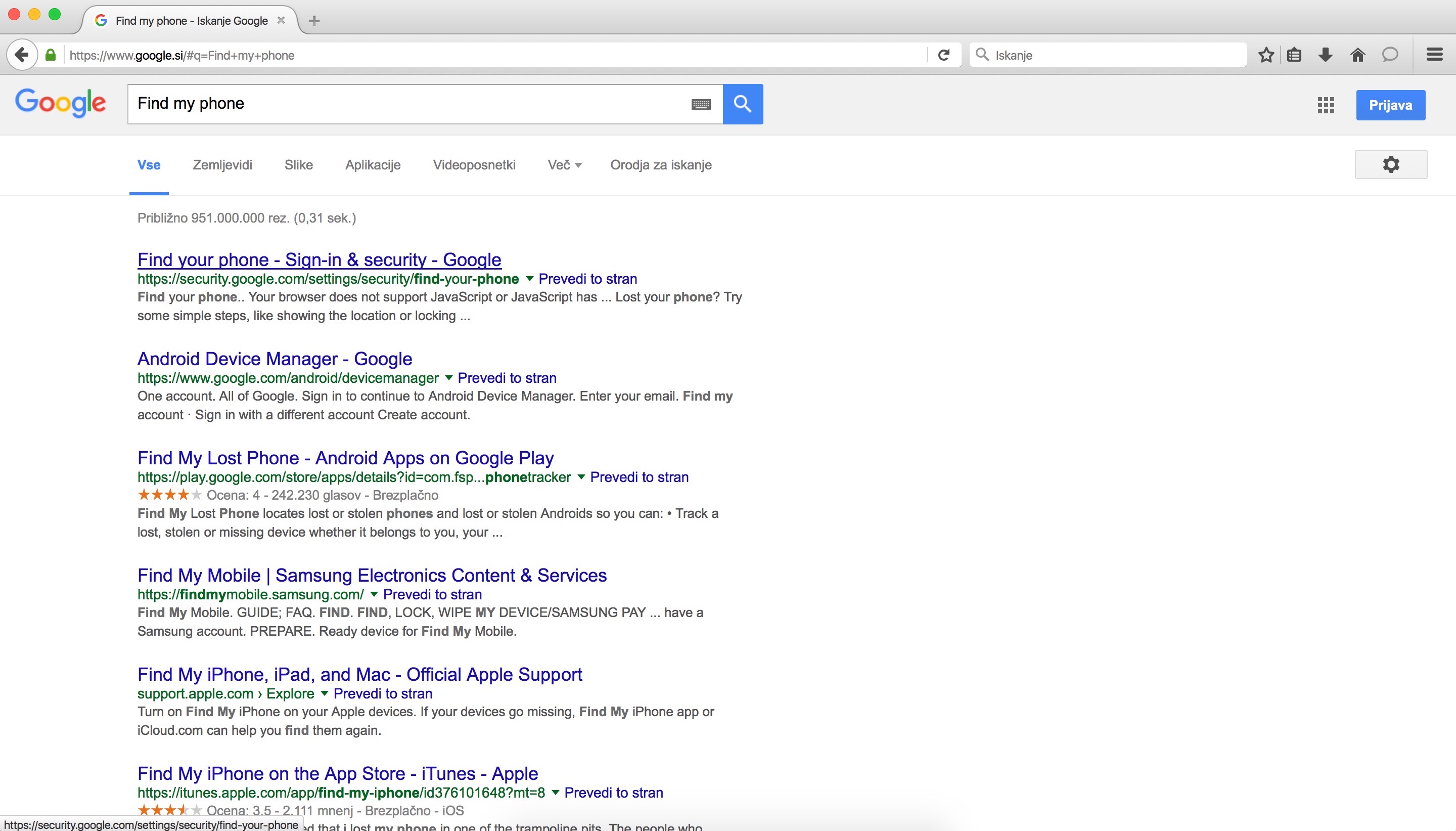This screenshot has width=1456, height=831.
Task: Open the chat speech bubble icon
Action: click(1390, 55)
